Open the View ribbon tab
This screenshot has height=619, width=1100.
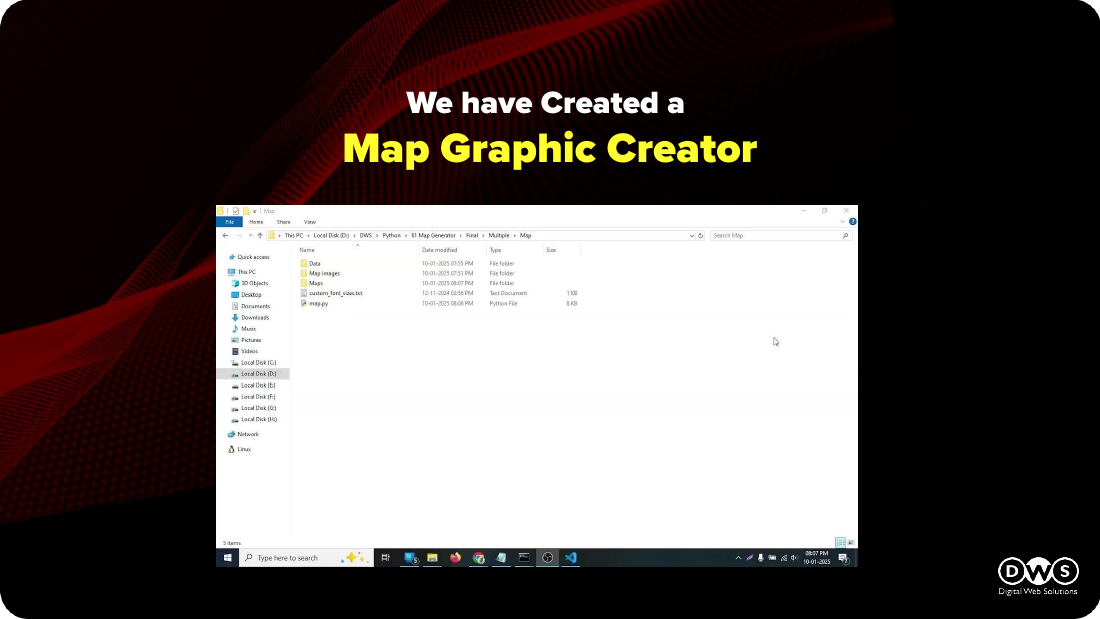click(309, 222)
